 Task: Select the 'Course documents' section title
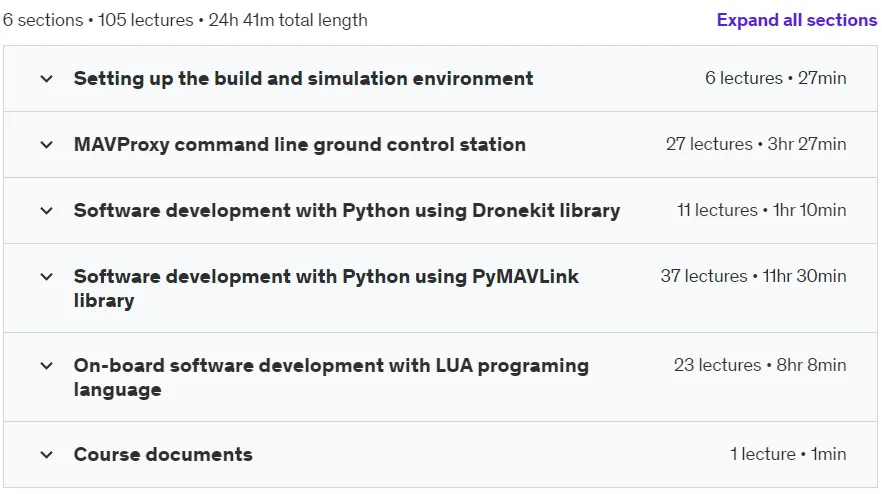coord(163,454)
